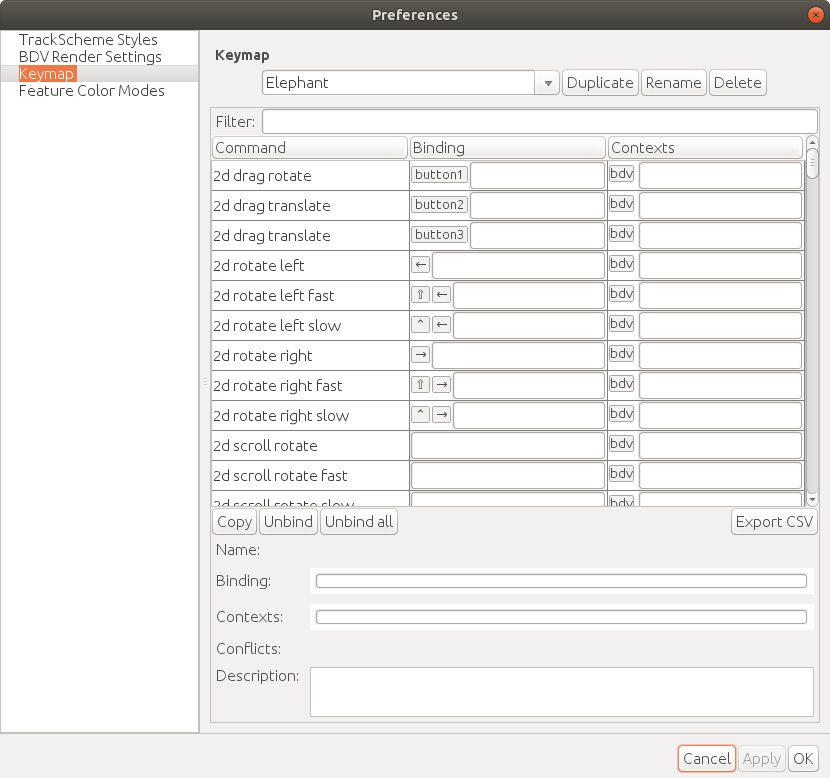
Task: Click the button2 binding tag
Action: pos(440,205)
